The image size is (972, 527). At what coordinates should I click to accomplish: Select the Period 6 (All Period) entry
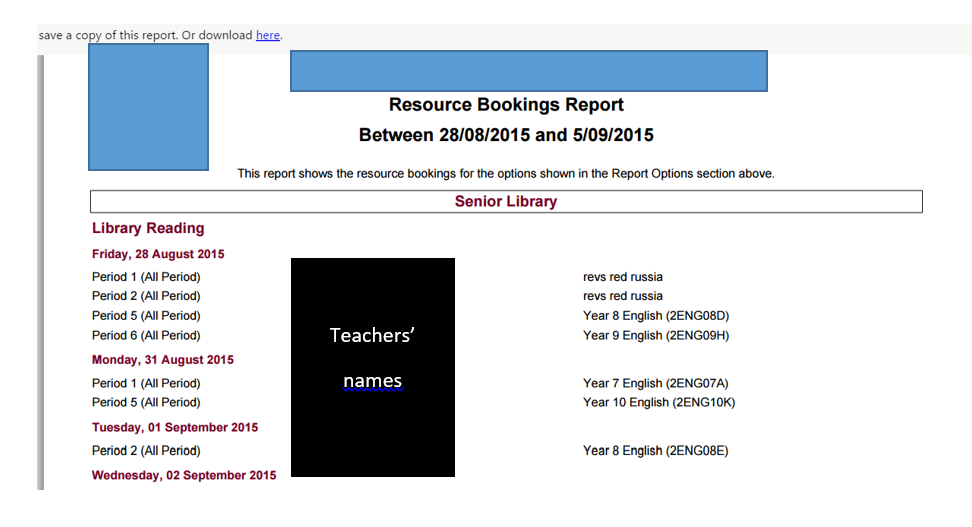(146, 336)
